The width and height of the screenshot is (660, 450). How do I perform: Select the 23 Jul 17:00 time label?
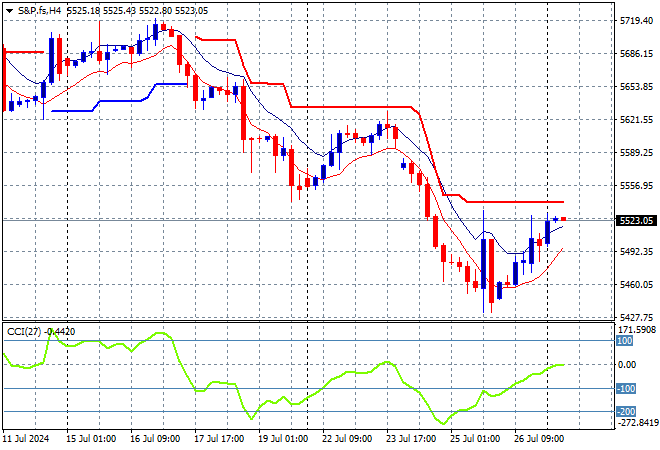[411, 439]
